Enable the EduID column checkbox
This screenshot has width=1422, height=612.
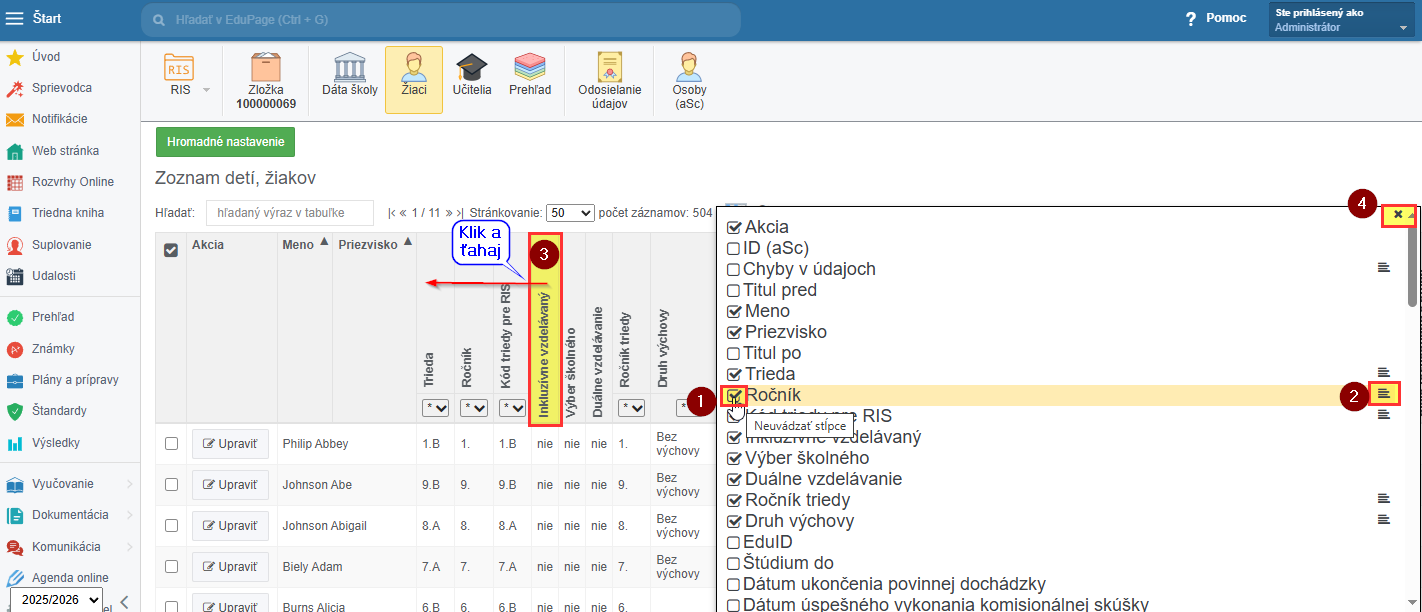734,543
